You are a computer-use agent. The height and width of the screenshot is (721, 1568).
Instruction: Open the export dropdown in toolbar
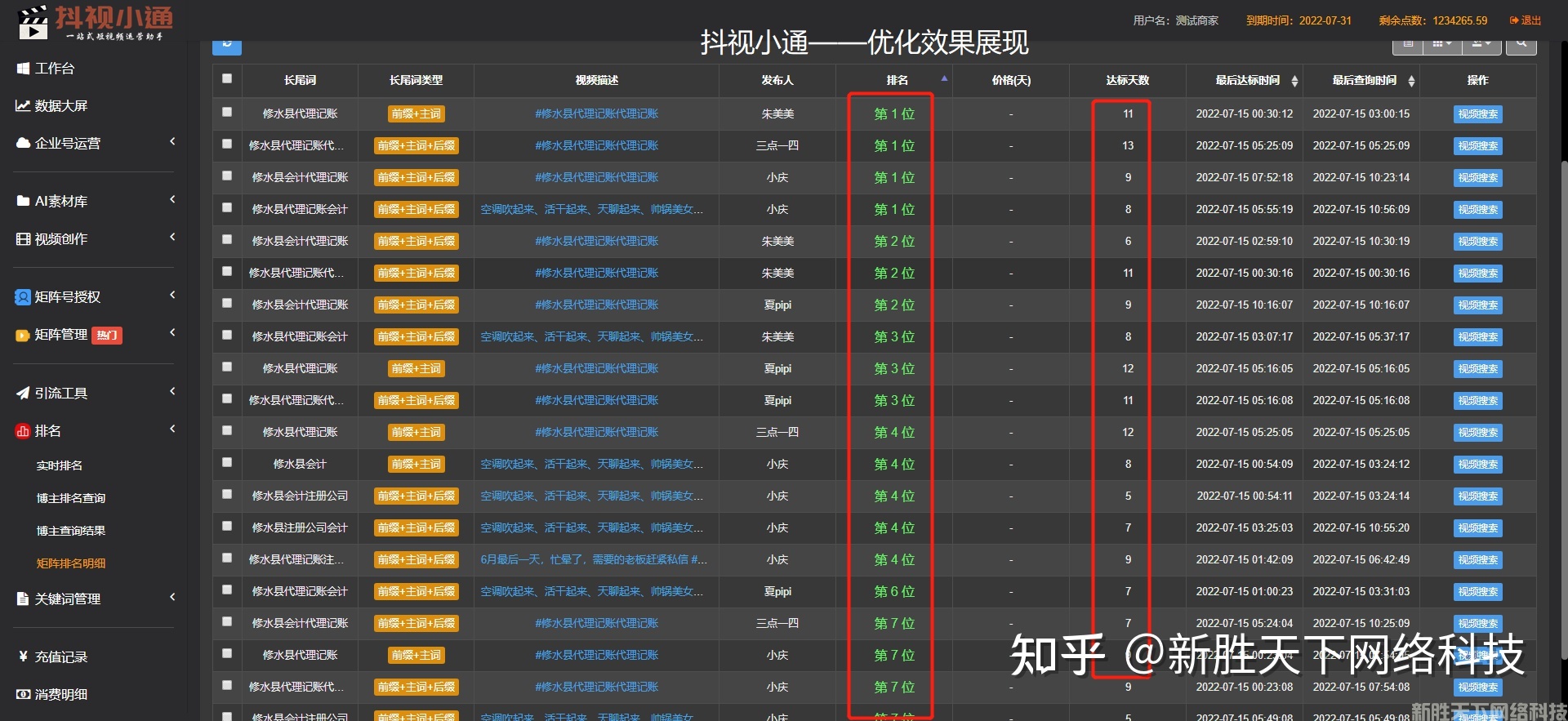[1481, 45]
